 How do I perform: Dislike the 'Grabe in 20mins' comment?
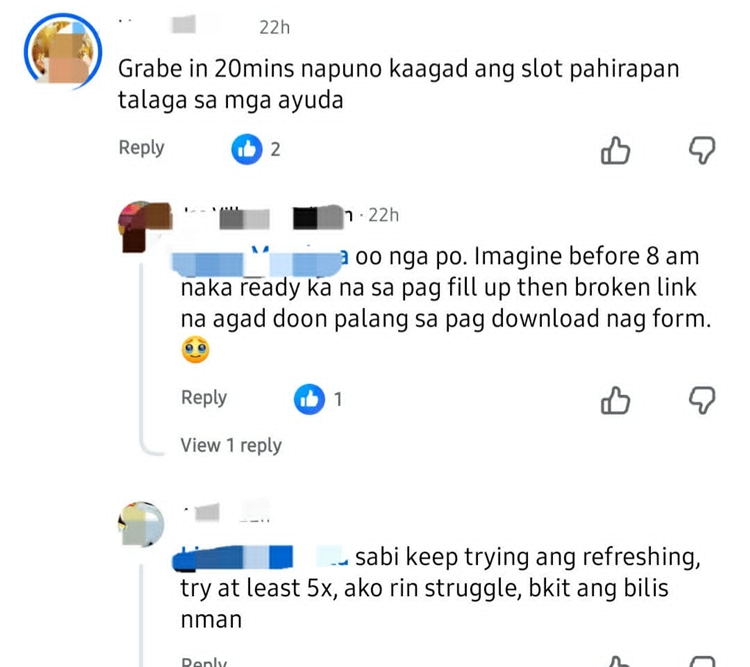[702, 151]
